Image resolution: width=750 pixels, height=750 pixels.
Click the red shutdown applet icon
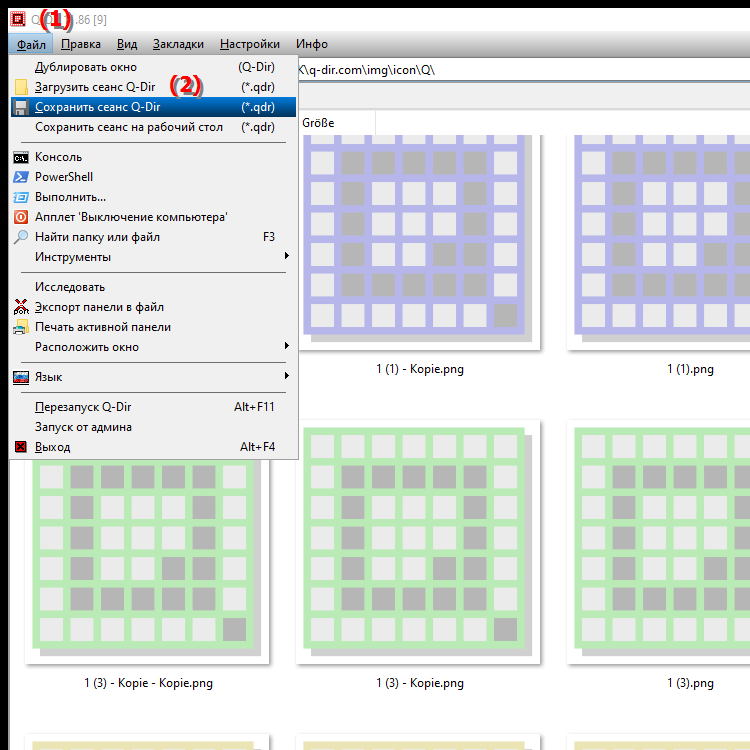pos(21,217)
